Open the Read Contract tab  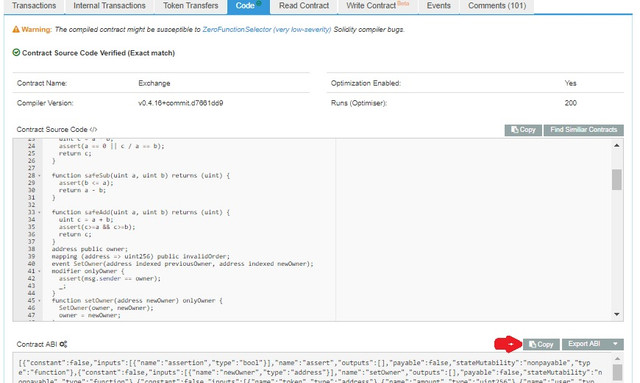tap(304, 6)
